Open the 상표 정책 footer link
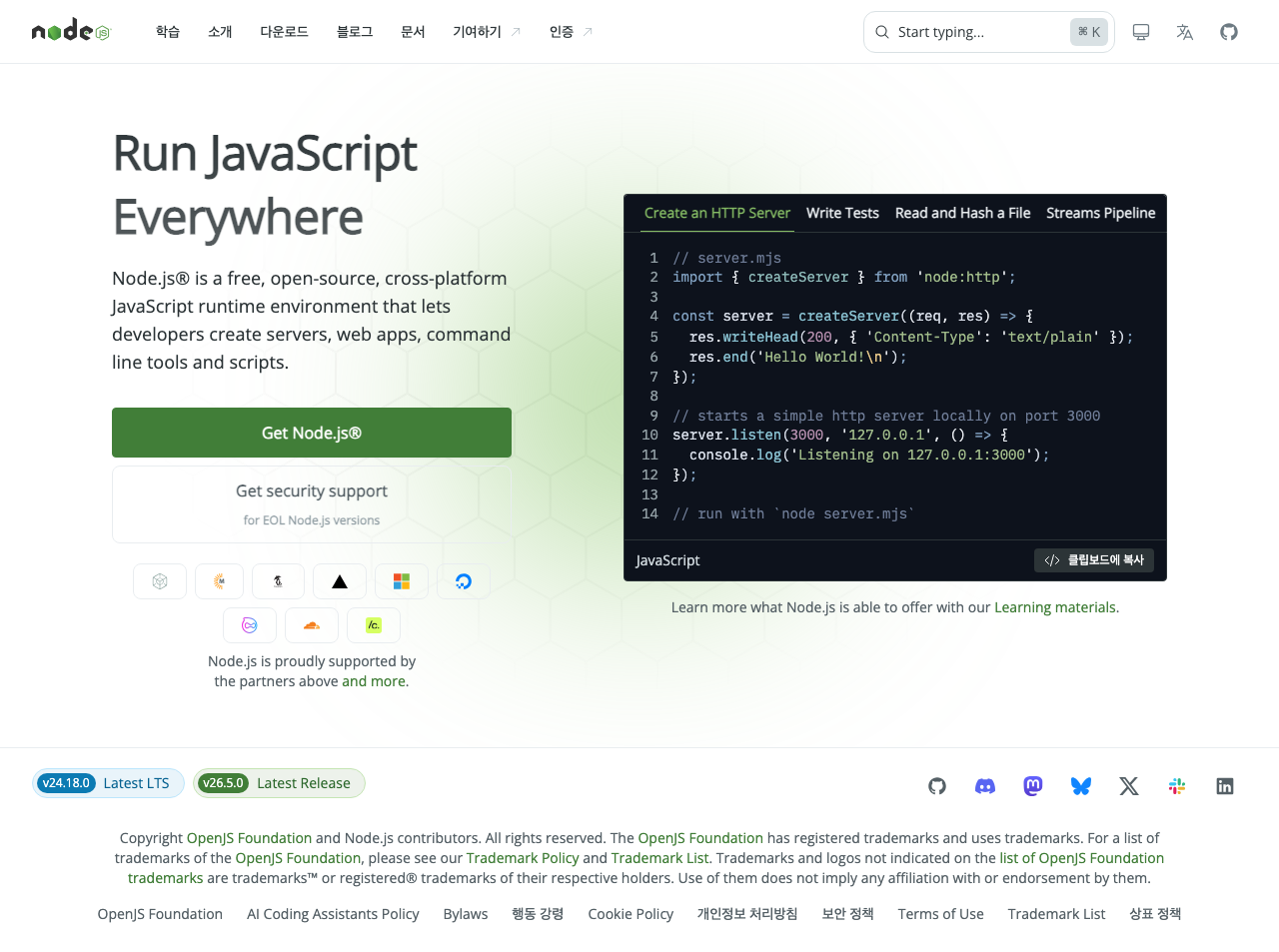The image size is (1279, 952). [1155, 914]
